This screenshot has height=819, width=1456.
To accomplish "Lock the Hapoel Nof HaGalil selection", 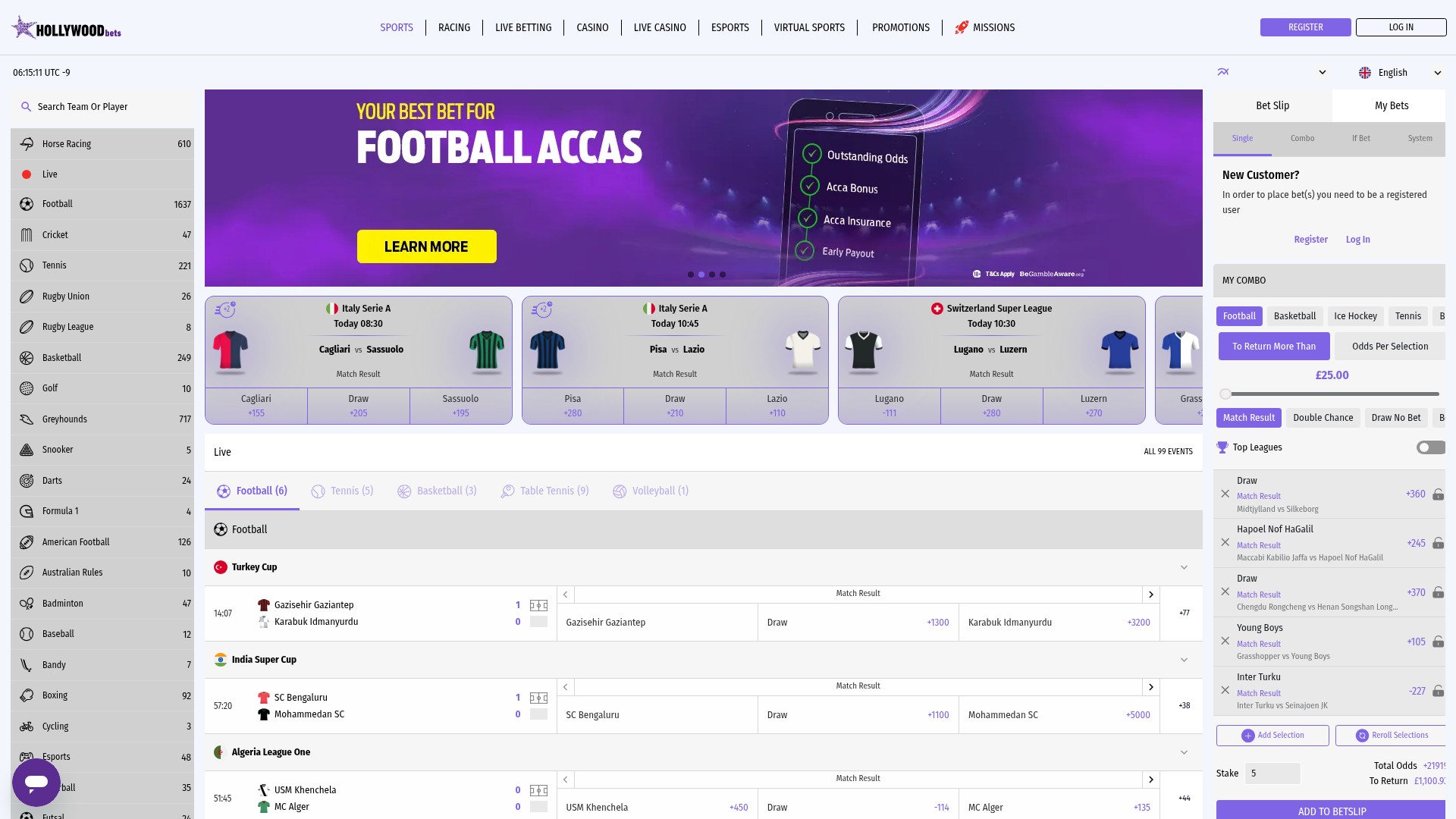I will [1438, 544].
